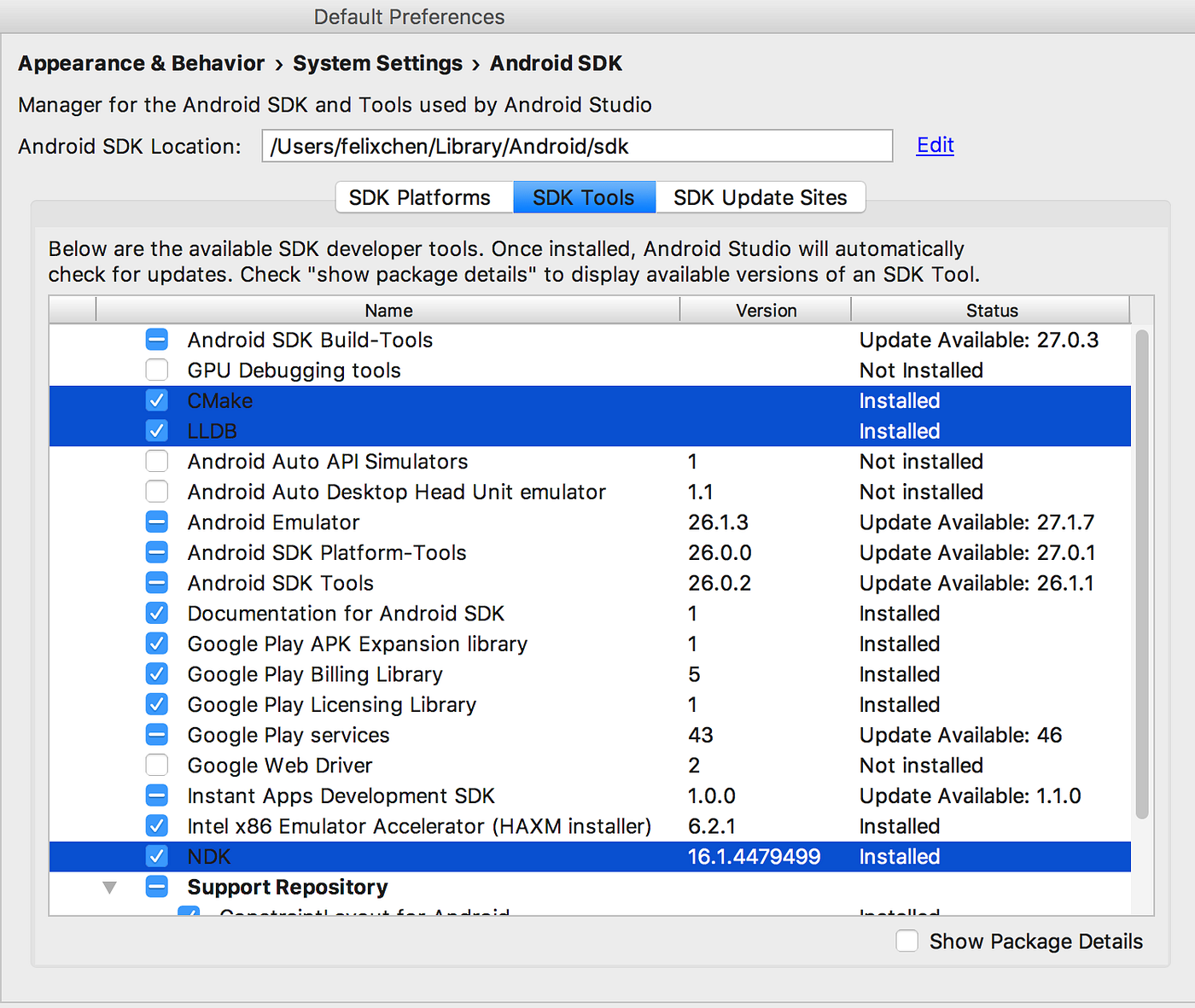Disable Intel x86 Emulator Accelerator checkbox
The width and height of the screenshot is (1195, 1008).
tap(156, 825)
